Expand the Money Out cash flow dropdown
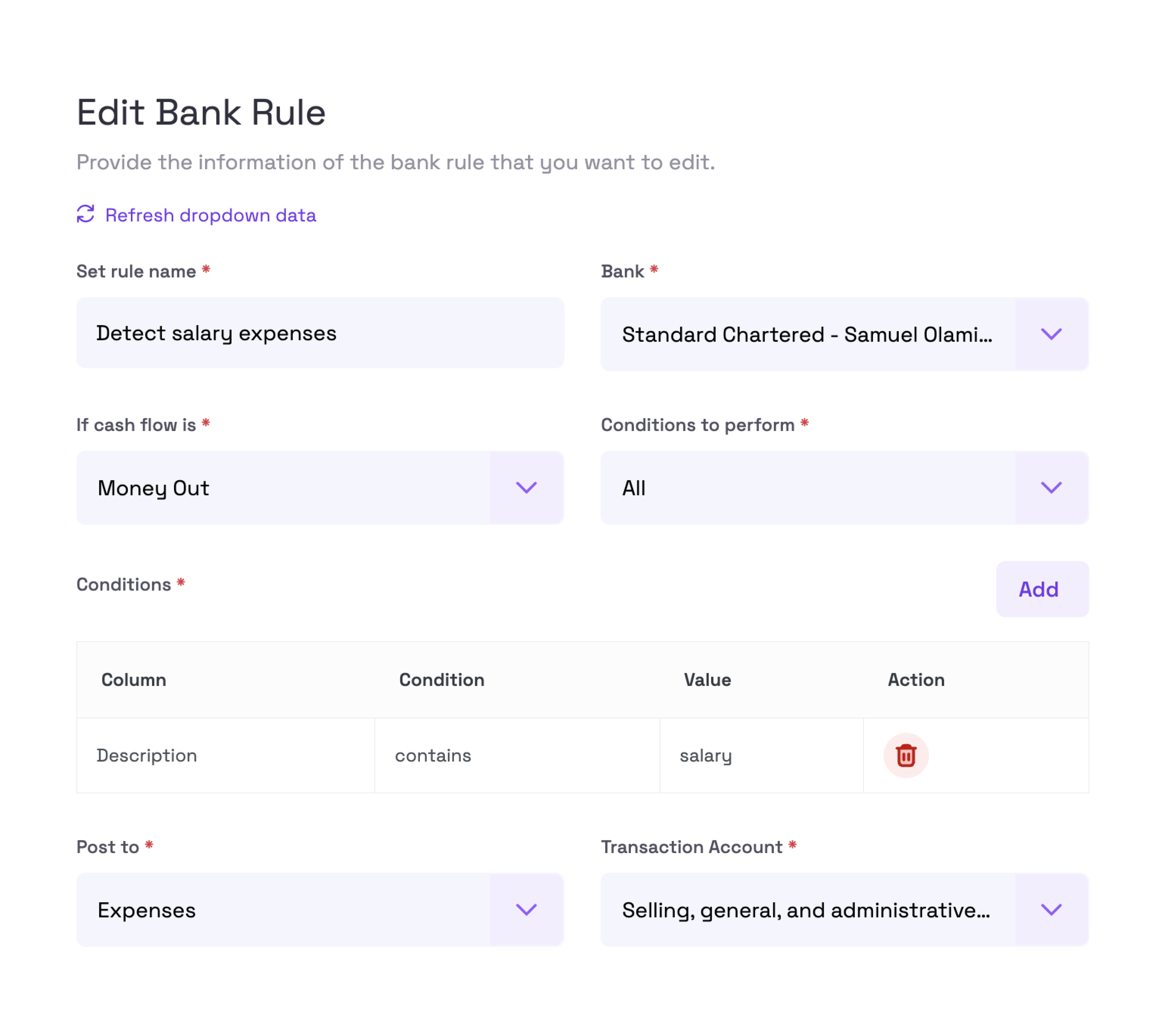The height and width of the screenshot is (1036, 1165). click(320, 487)
